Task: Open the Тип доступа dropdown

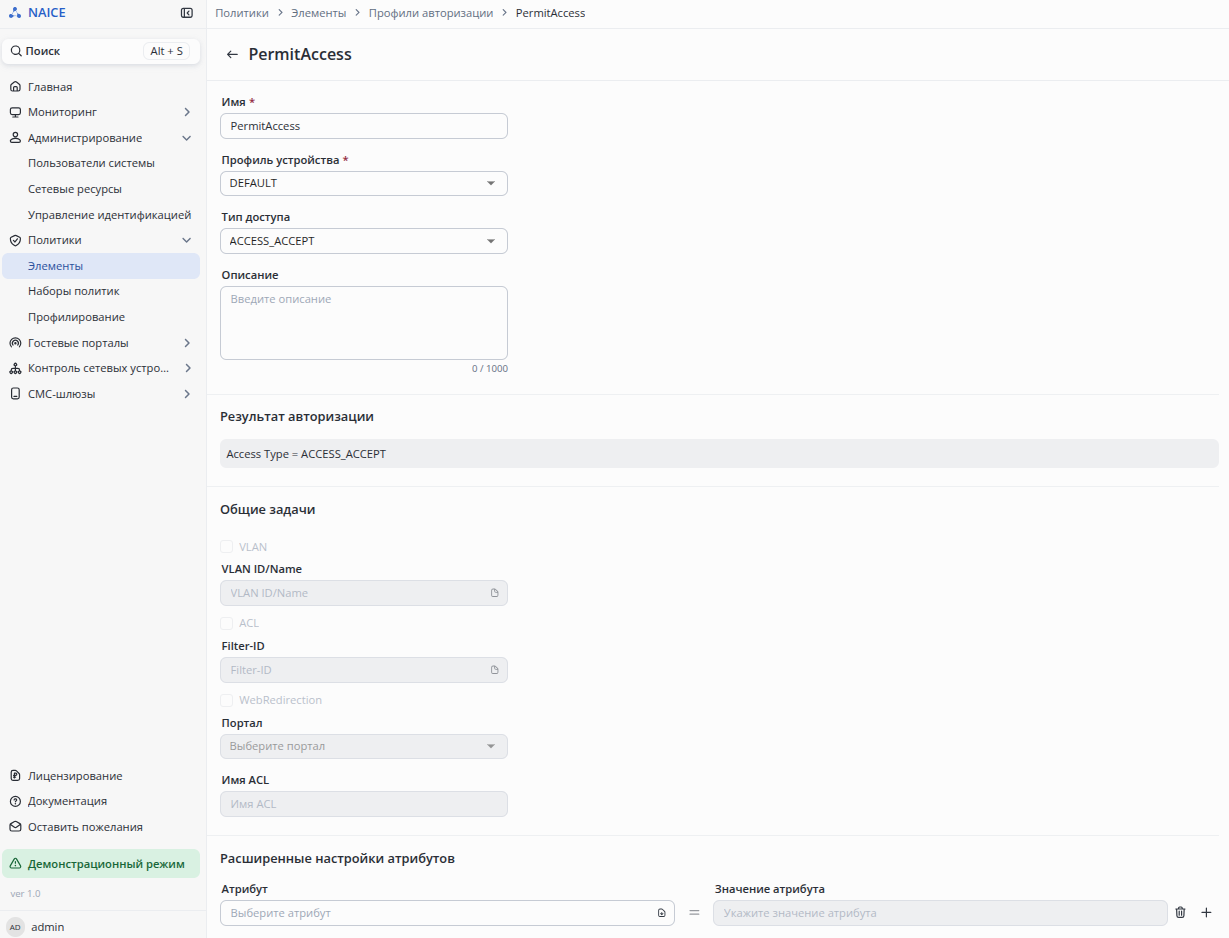Action: (x=364, y=241)
